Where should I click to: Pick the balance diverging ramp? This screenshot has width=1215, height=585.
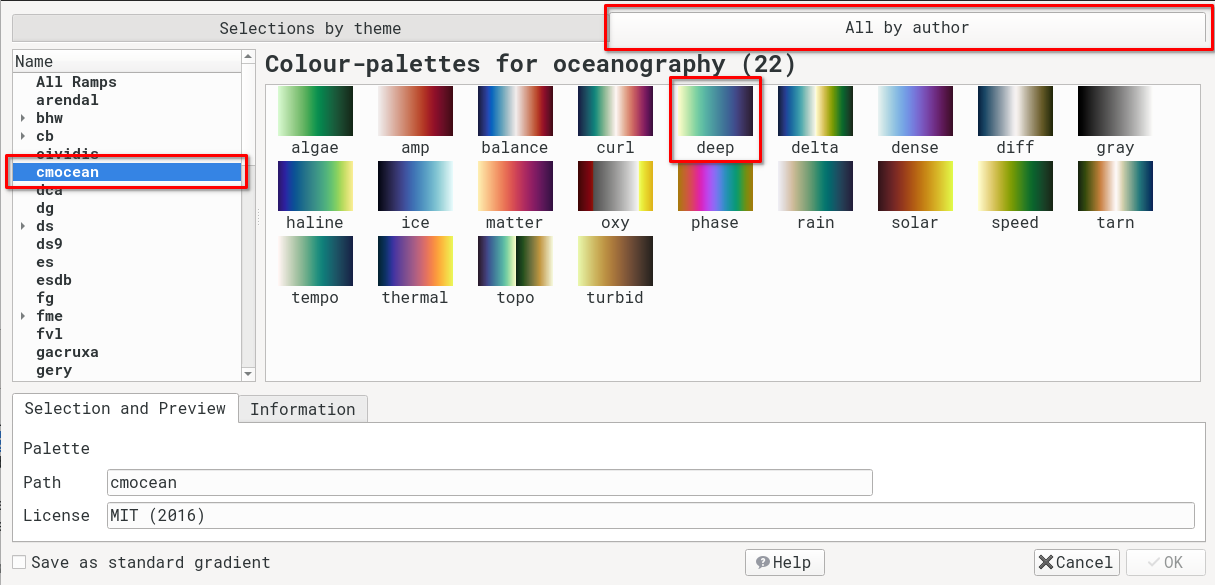(515, 112)
